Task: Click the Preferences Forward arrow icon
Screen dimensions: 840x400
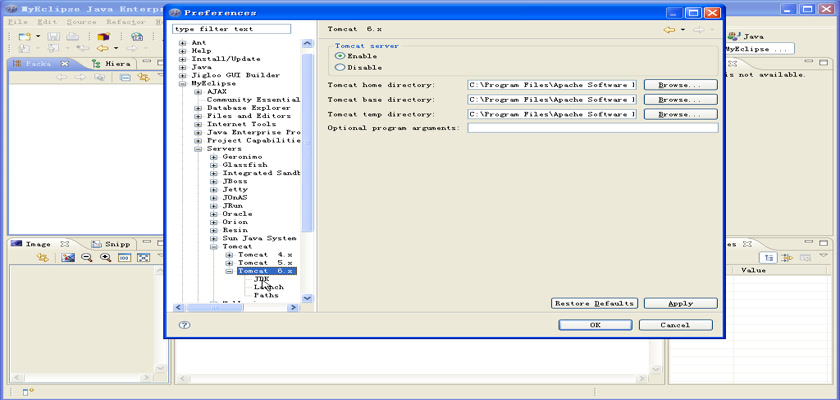Action: coord(698,29)
